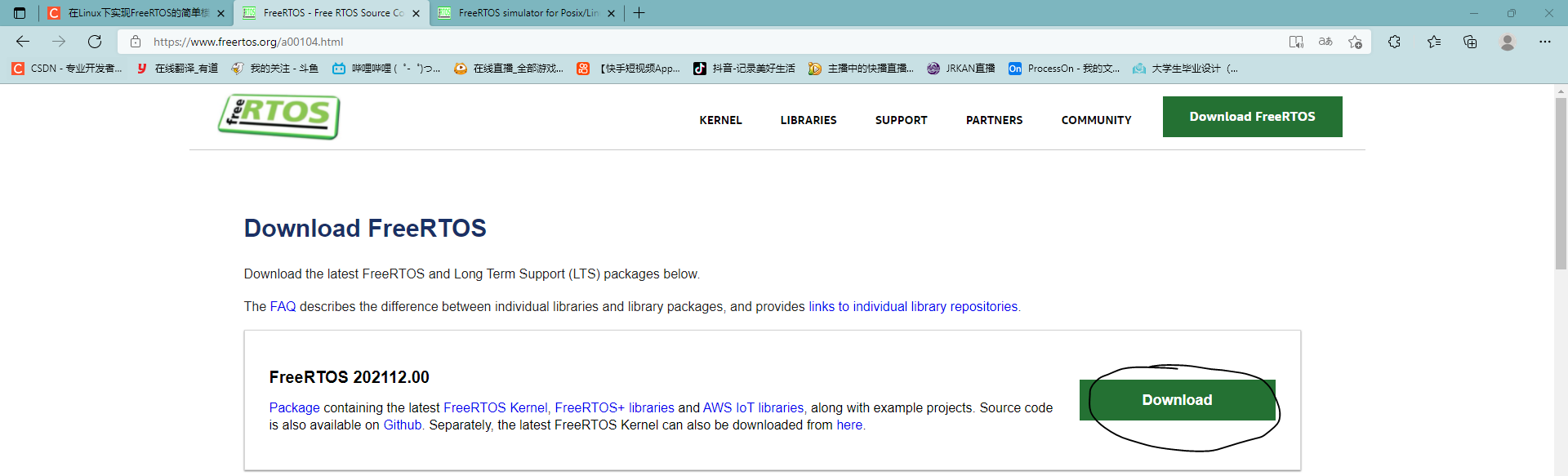Open the 抖音-记录美好生活 bookmark
Image resolution: width=1568 pixels, height=476 pixels.
pyautogui.click(x=744, y=69)
